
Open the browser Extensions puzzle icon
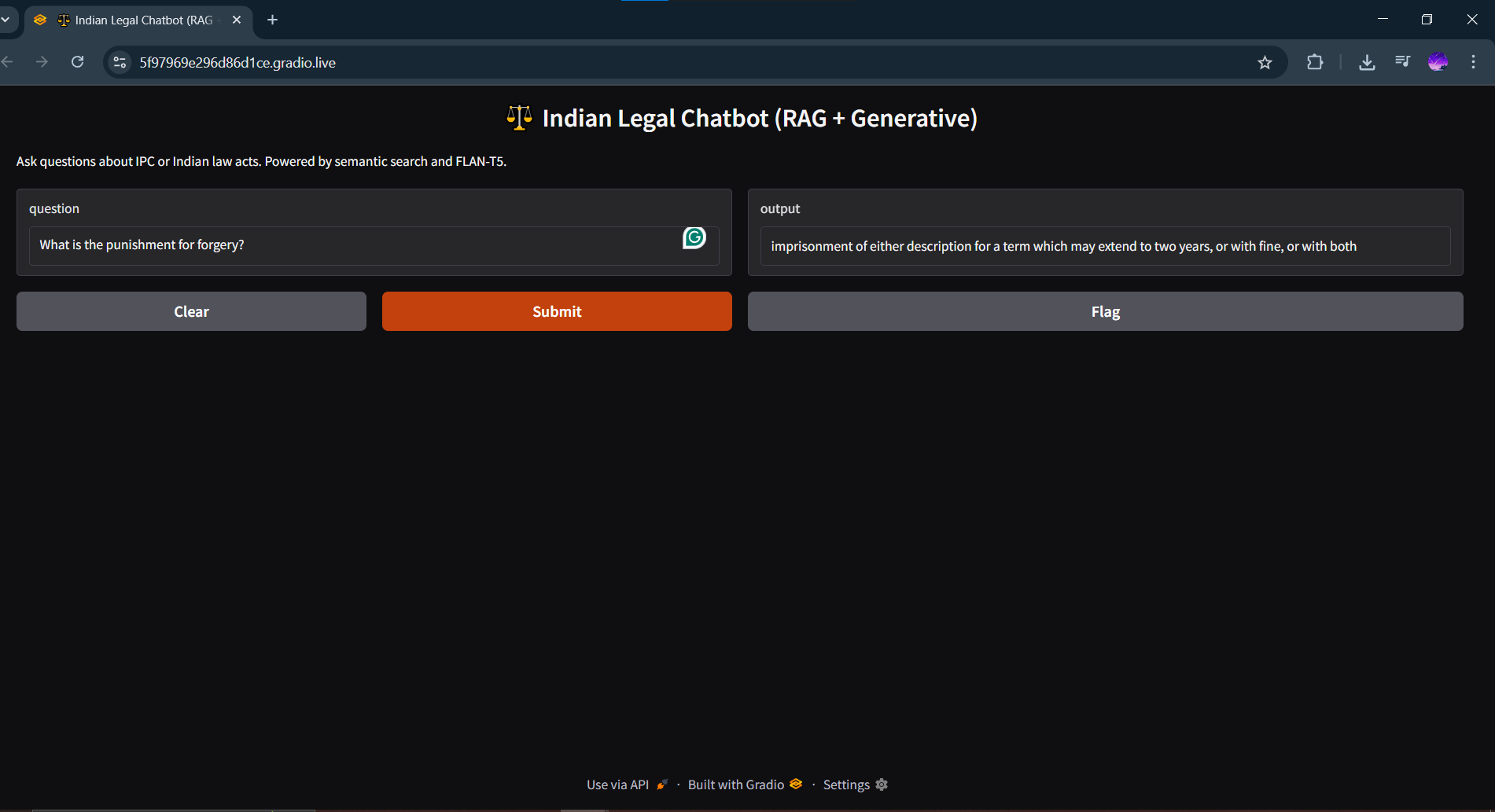pyautogui.click(x=1315, y=62)
